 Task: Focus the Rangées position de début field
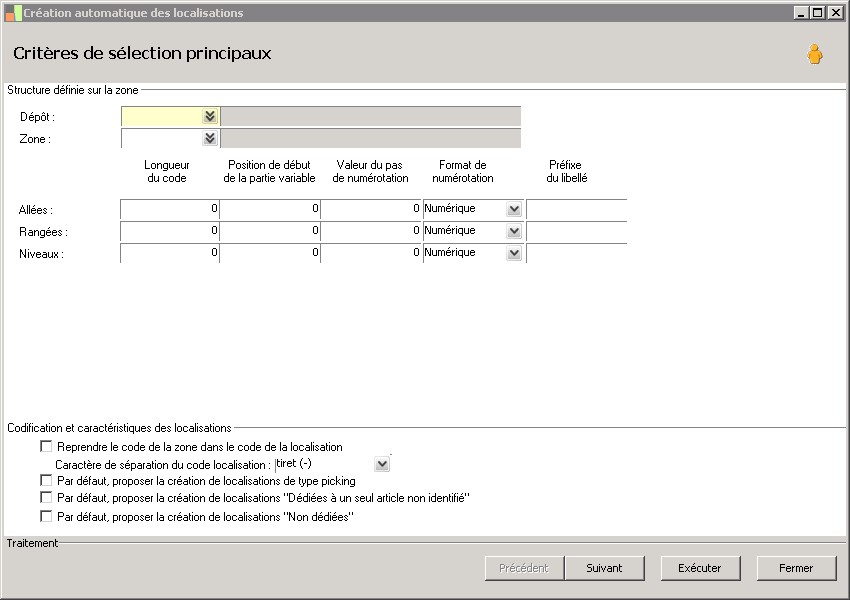click(269, 231)
